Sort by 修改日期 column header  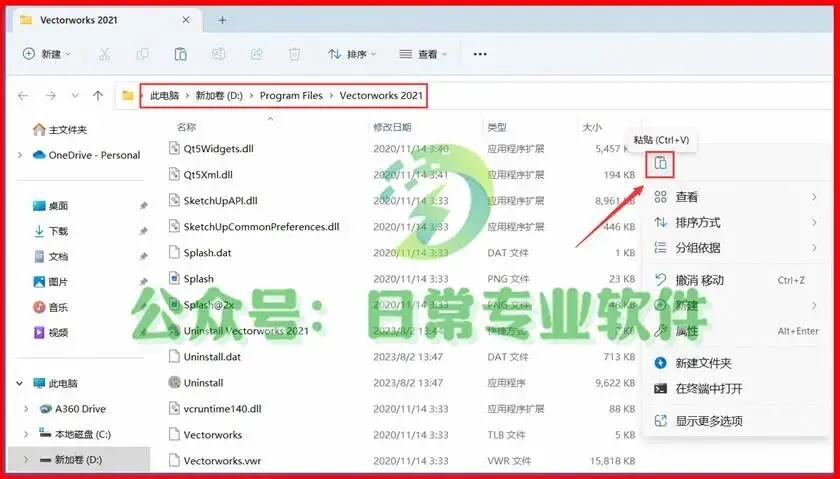pos(392,127)
